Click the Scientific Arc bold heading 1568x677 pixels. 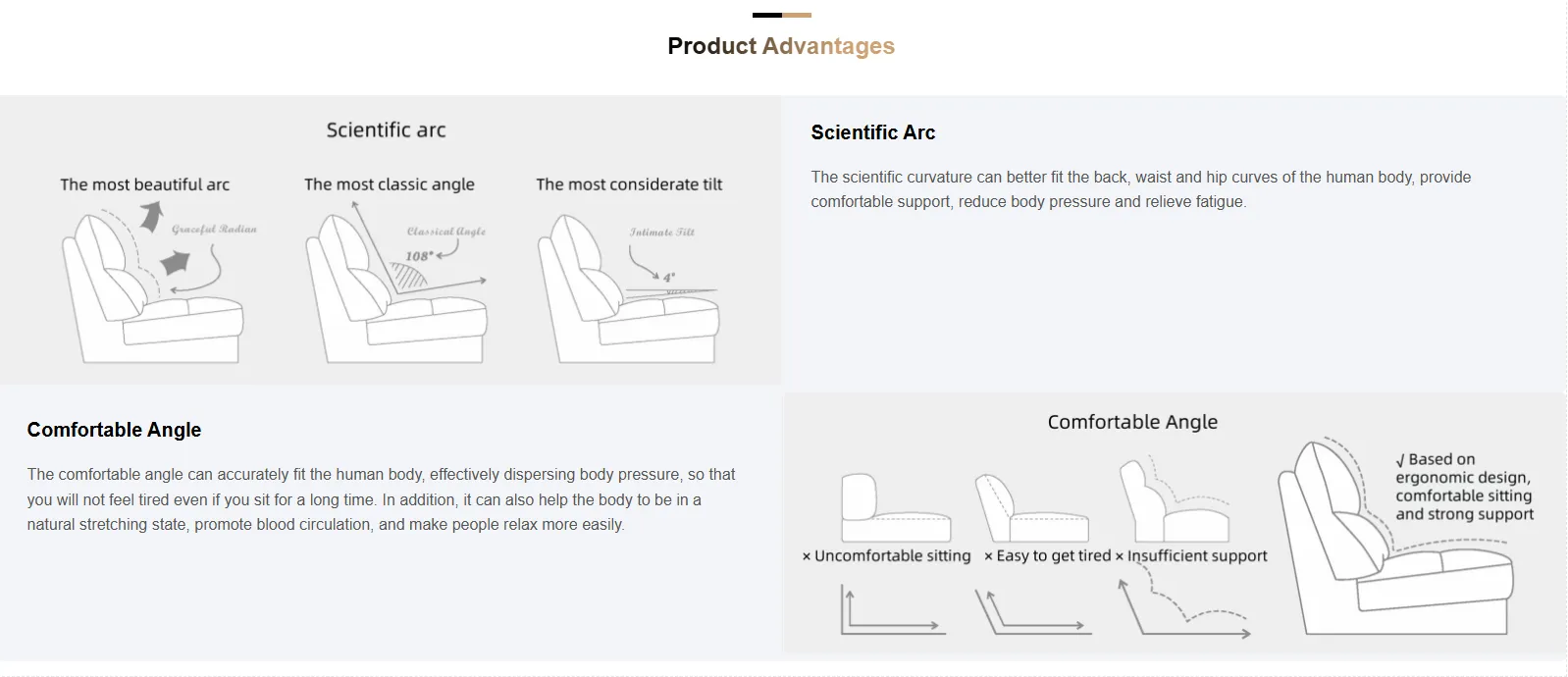point(872,132)
